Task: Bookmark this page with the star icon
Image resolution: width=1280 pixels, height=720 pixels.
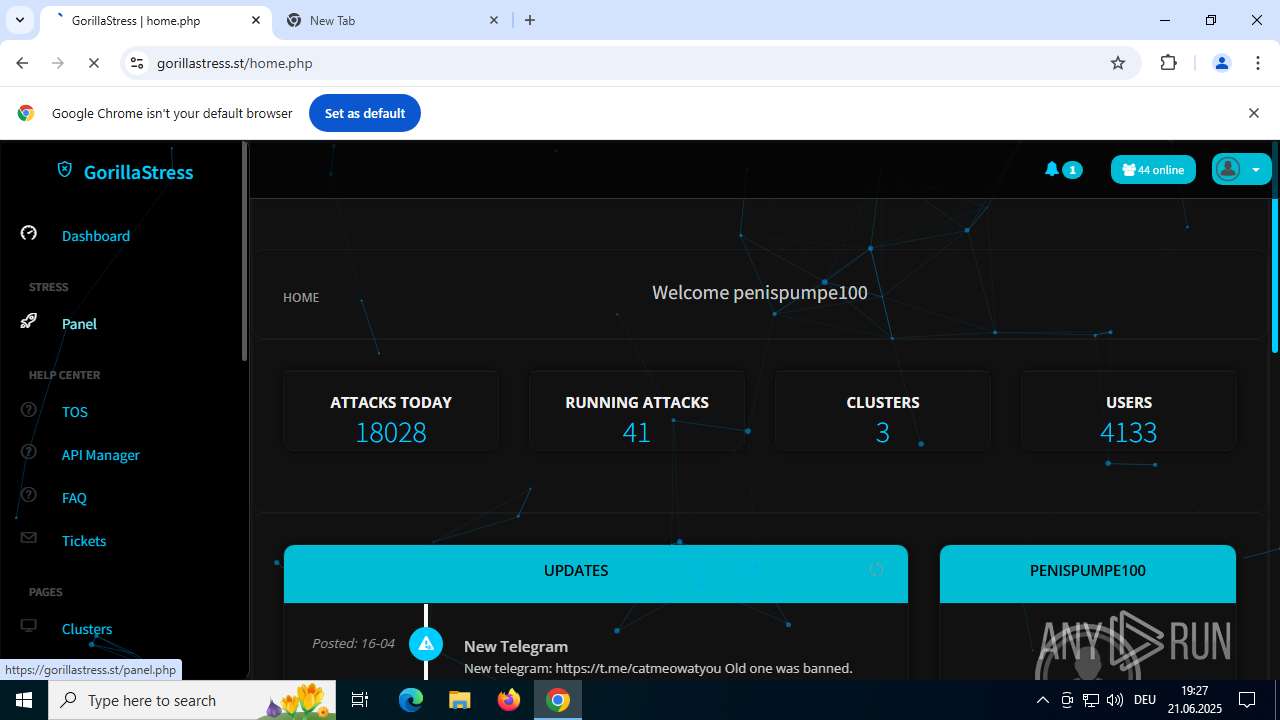Action: 1118,63
